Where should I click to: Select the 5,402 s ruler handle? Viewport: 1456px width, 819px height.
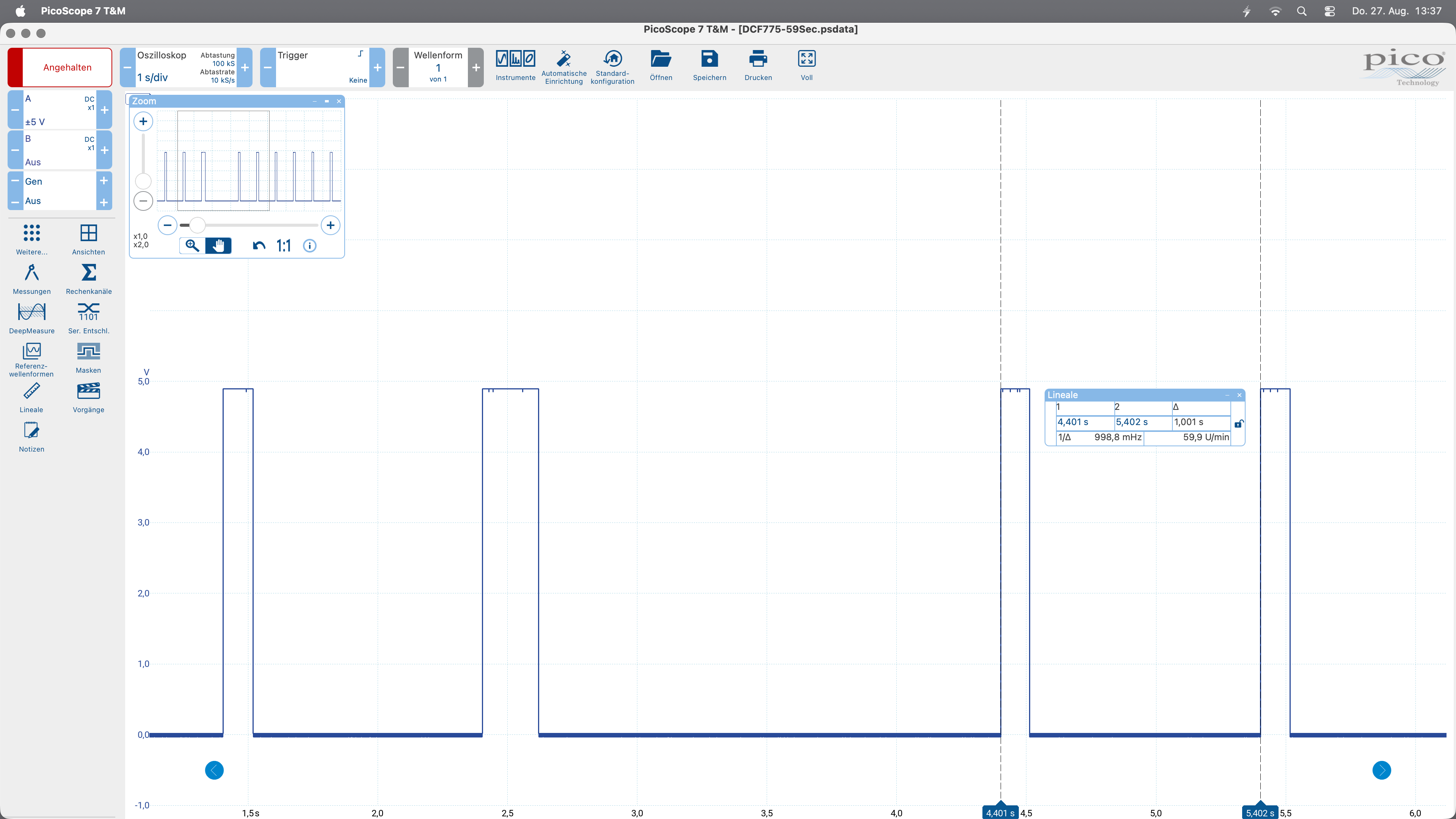(1260, 812)
